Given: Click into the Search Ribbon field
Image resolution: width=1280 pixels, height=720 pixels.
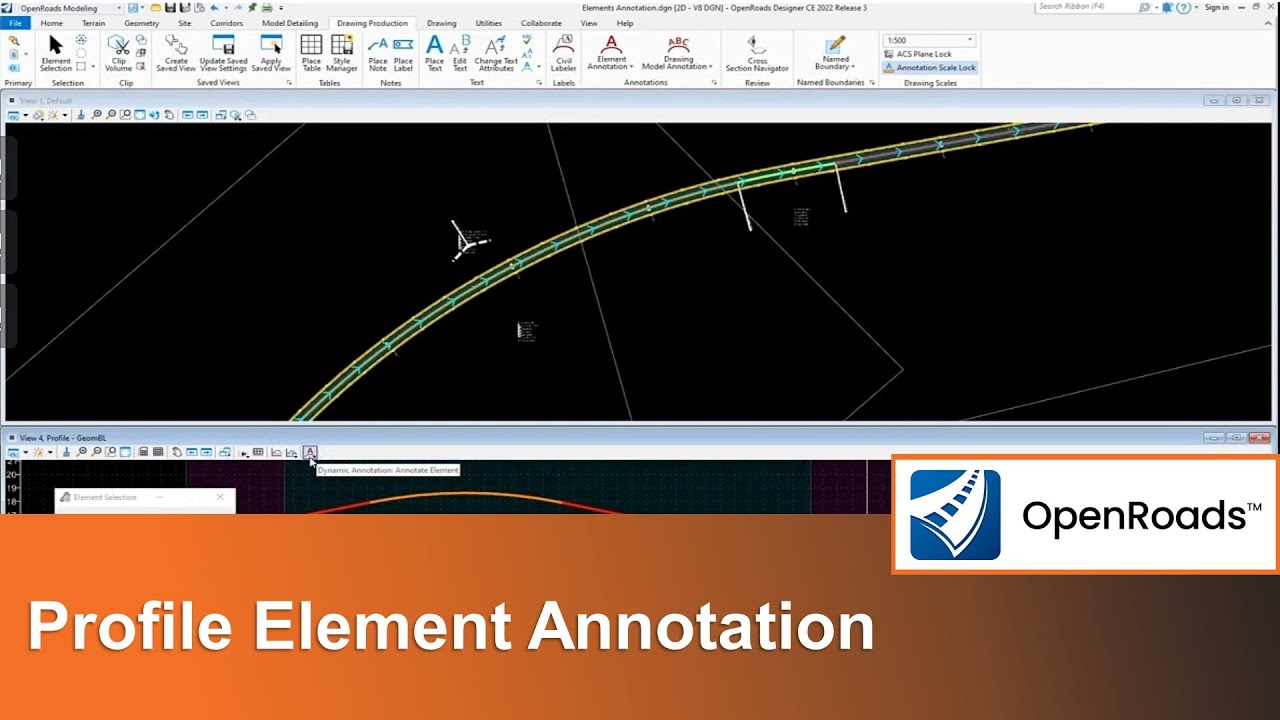Looking at the screenshot, I should [1086, 7].
